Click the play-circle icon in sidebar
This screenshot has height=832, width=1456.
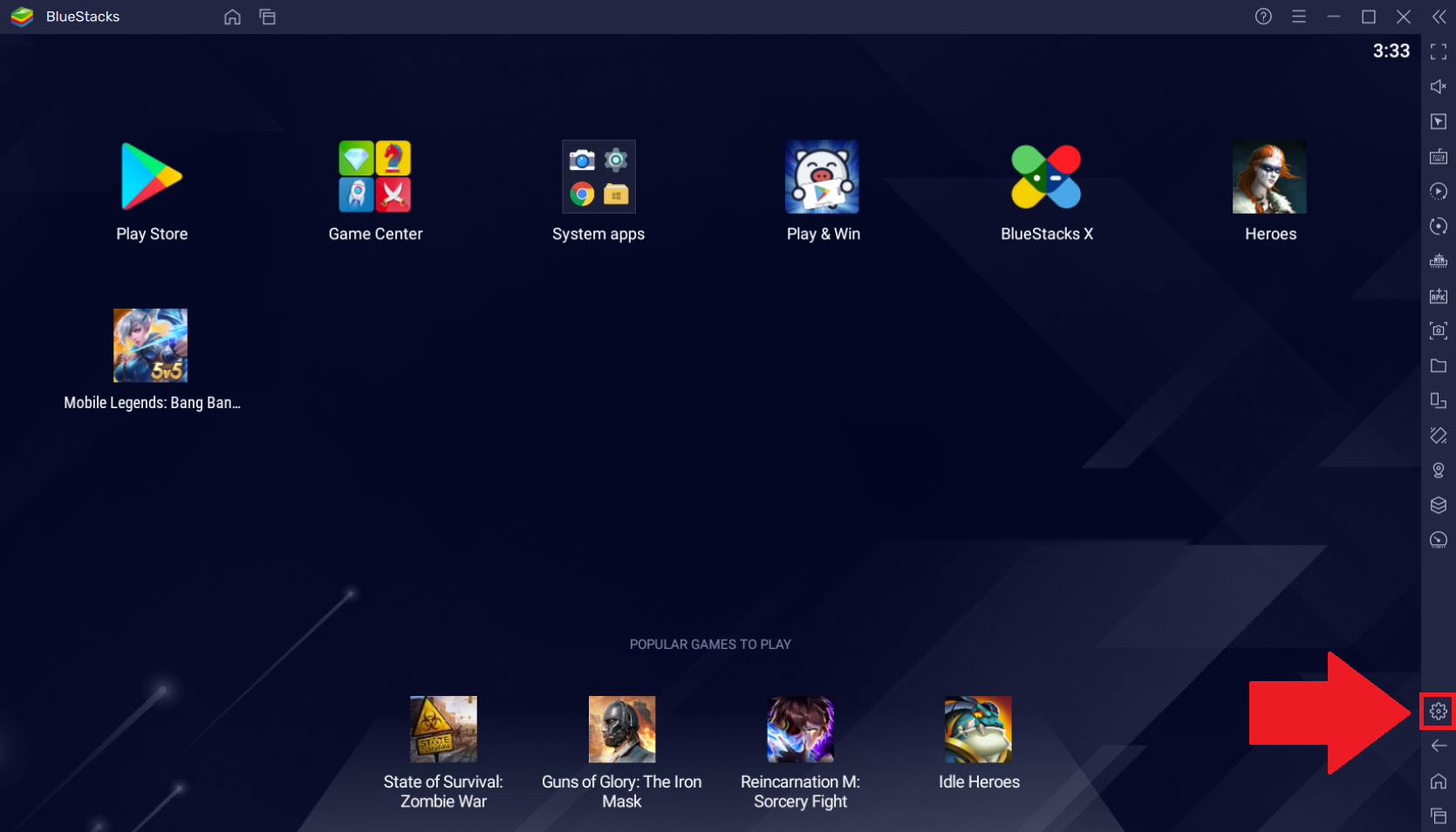point(1439,191)
